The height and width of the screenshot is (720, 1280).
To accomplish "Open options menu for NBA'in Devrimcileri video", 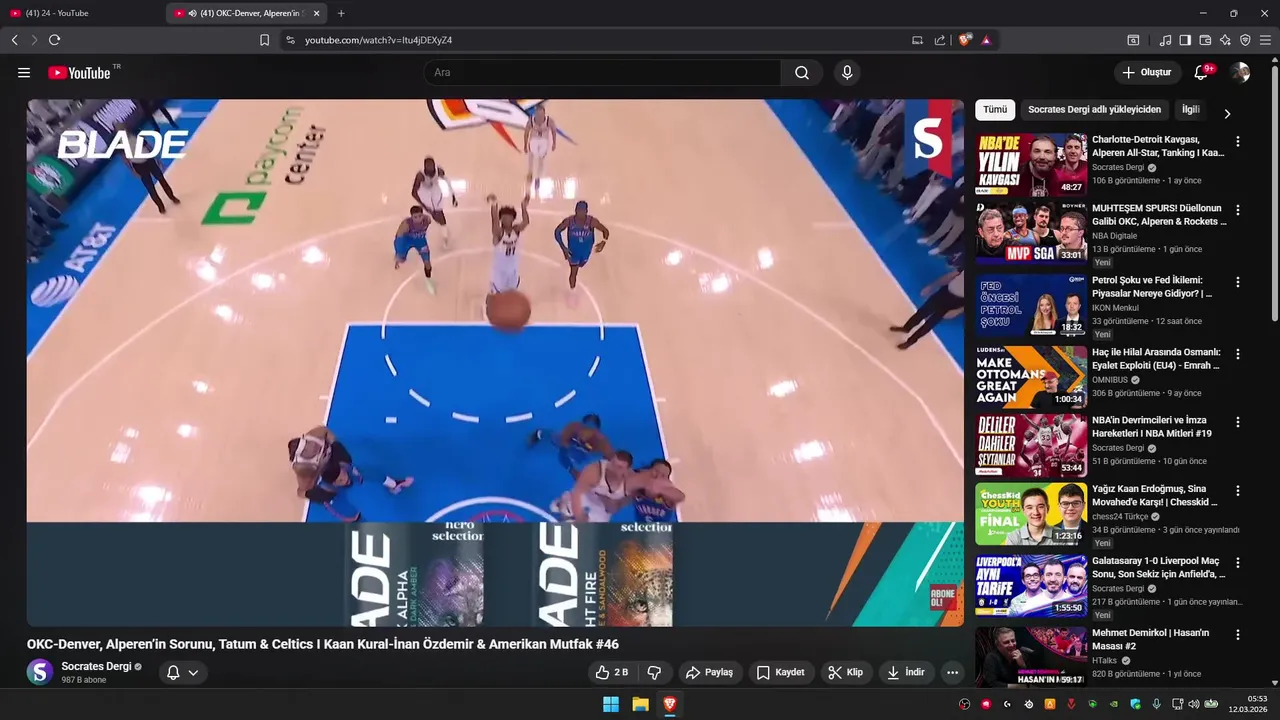I will [x=1238, y=423].
